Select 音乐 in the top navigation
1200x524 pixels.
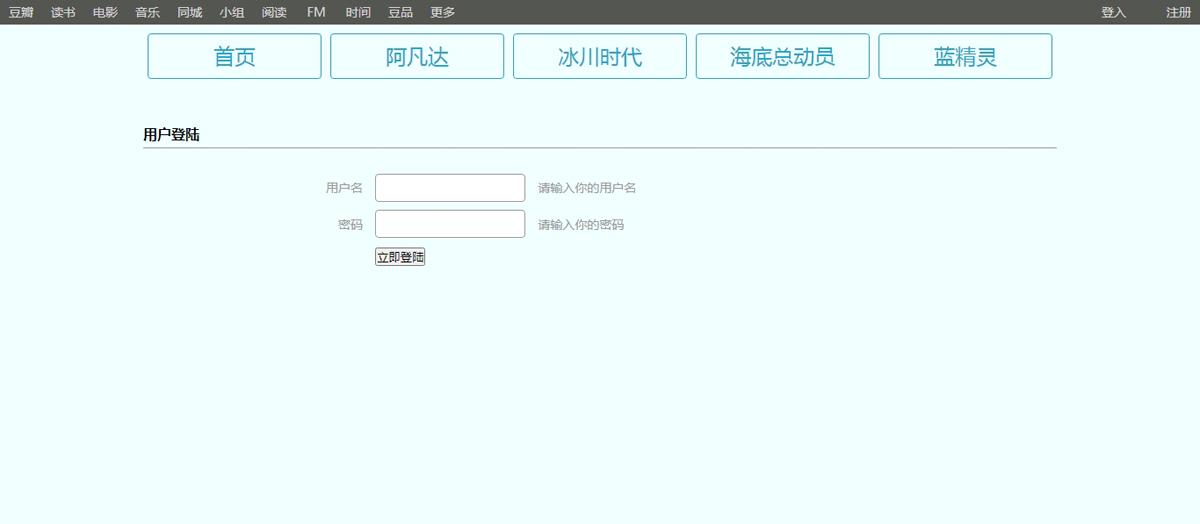(x=148, y=12)
